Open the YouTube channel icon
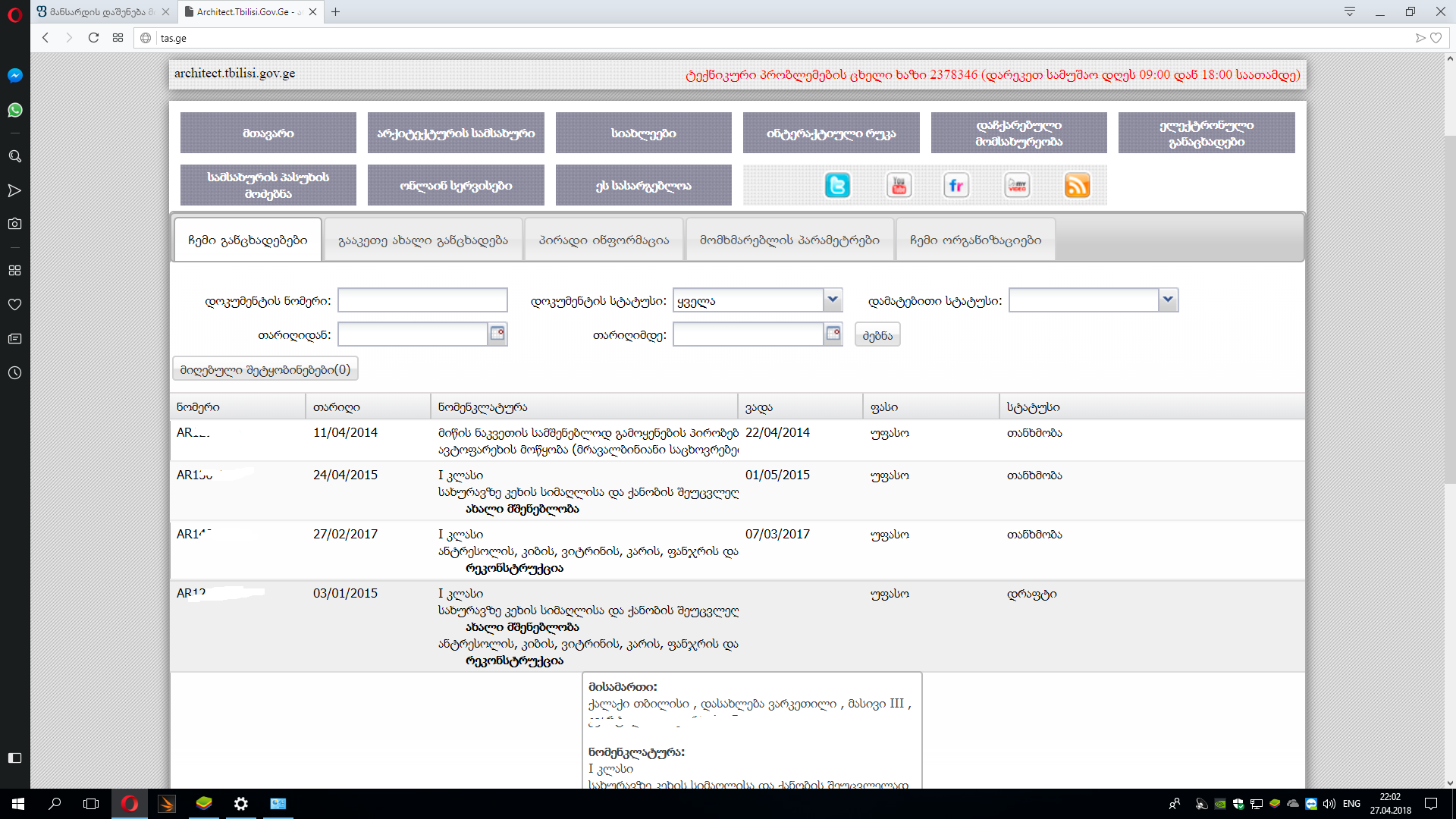Viewport: 1456px width, 819px height. tap(899, 185)
